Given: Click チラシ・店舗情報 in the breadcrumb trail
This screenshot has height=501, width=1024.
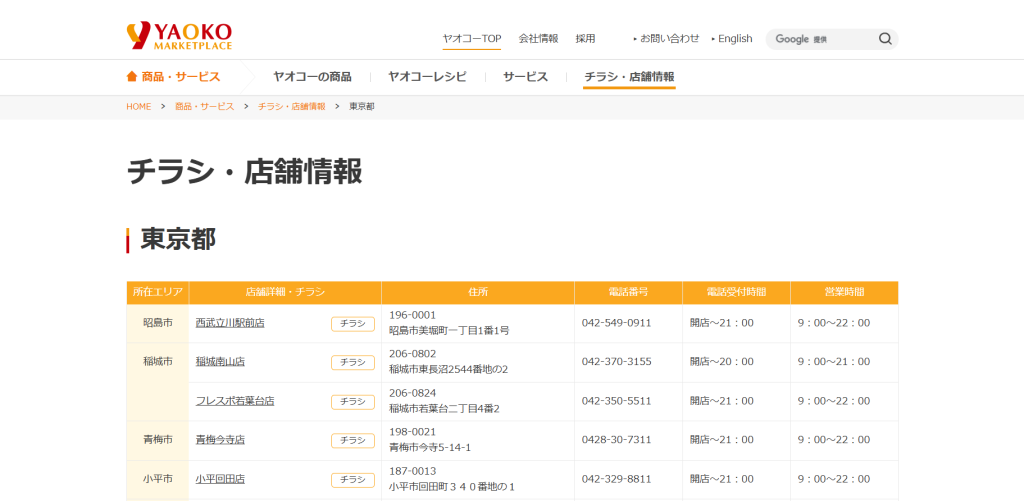Looking at the screenshot, I should (292, 106).
